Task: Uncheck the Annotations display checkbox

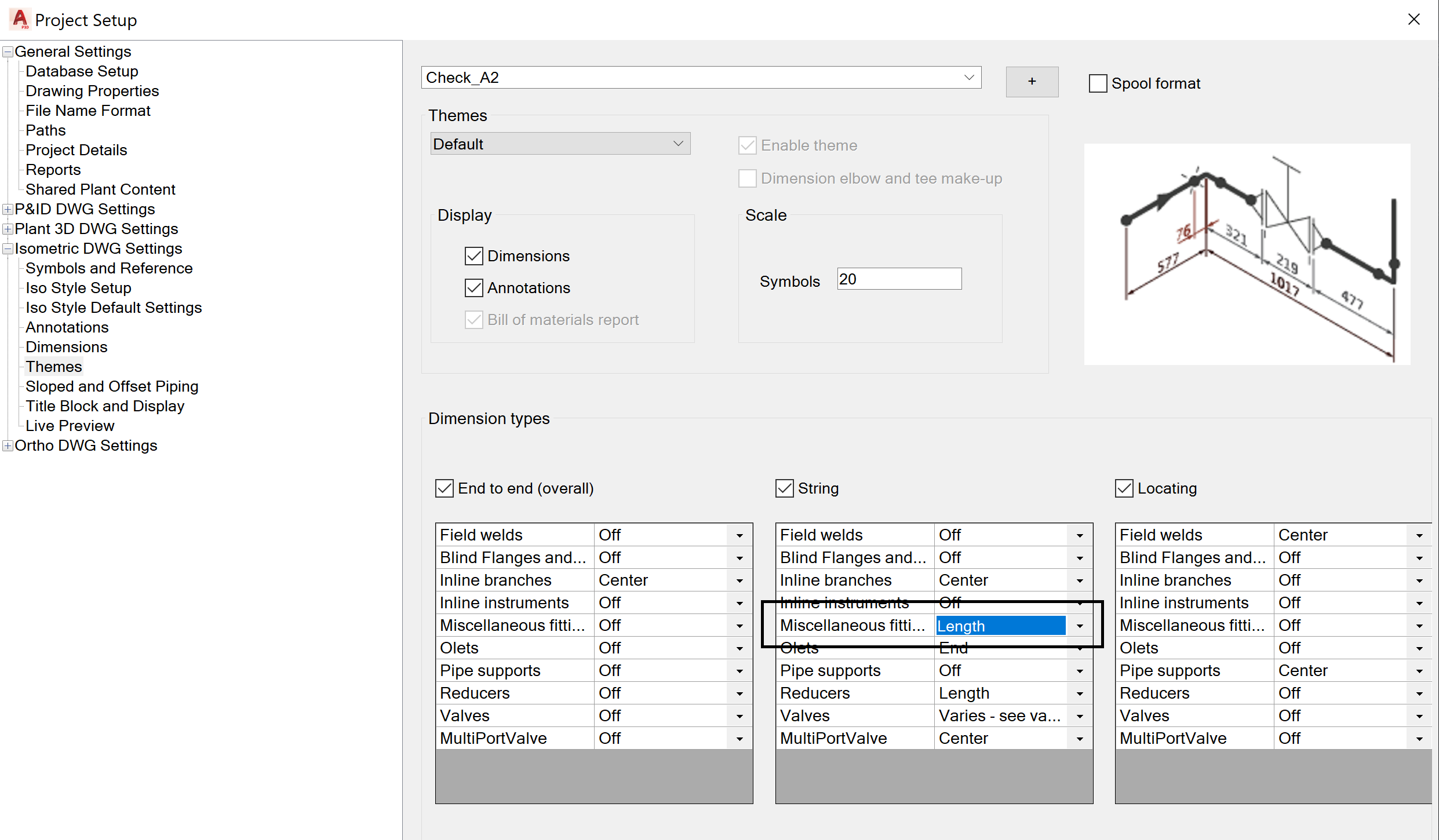Action: tap(474, 288)
